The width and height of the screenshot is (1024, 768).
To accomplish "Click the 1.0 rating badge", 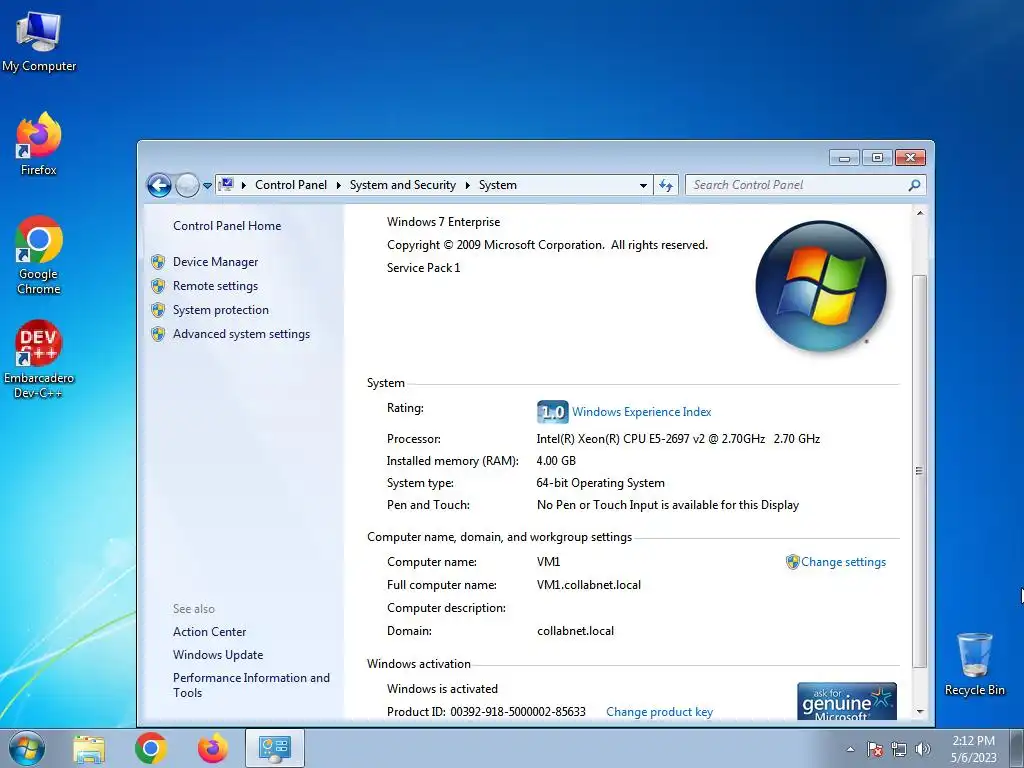I will 552,412.
